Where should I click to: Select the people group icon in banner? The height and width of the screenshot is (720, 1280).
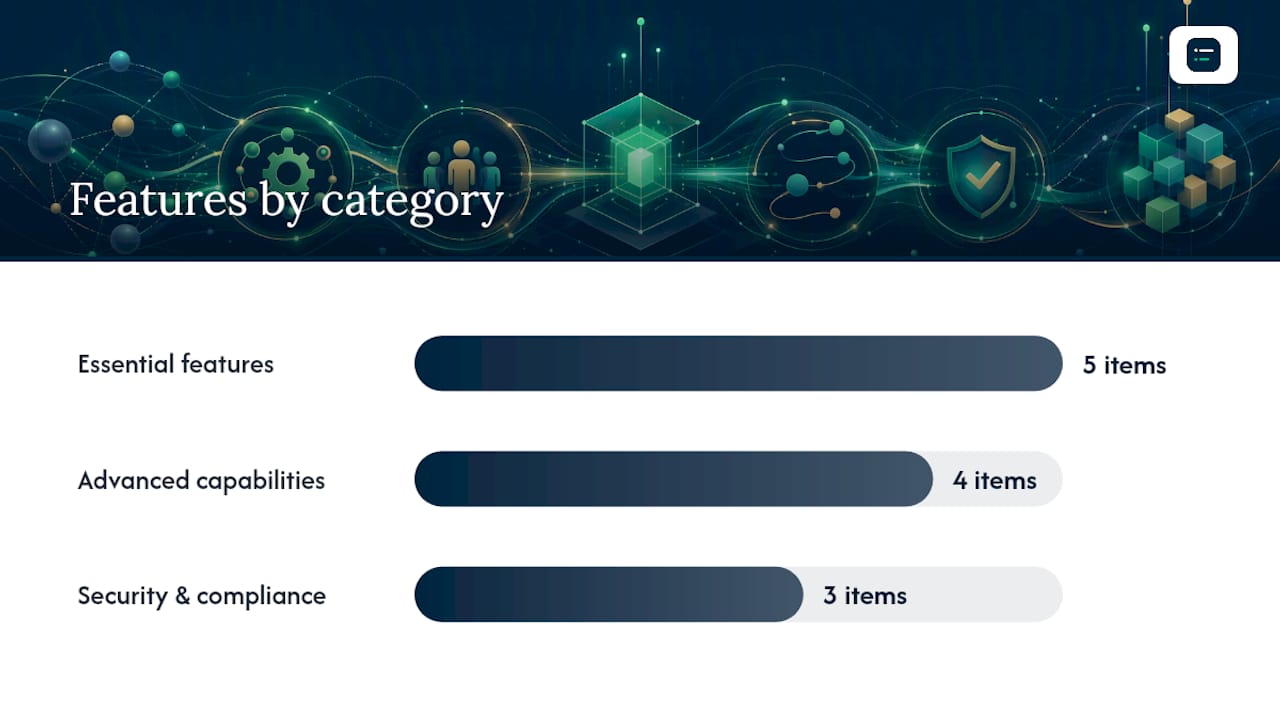(462, 165)
